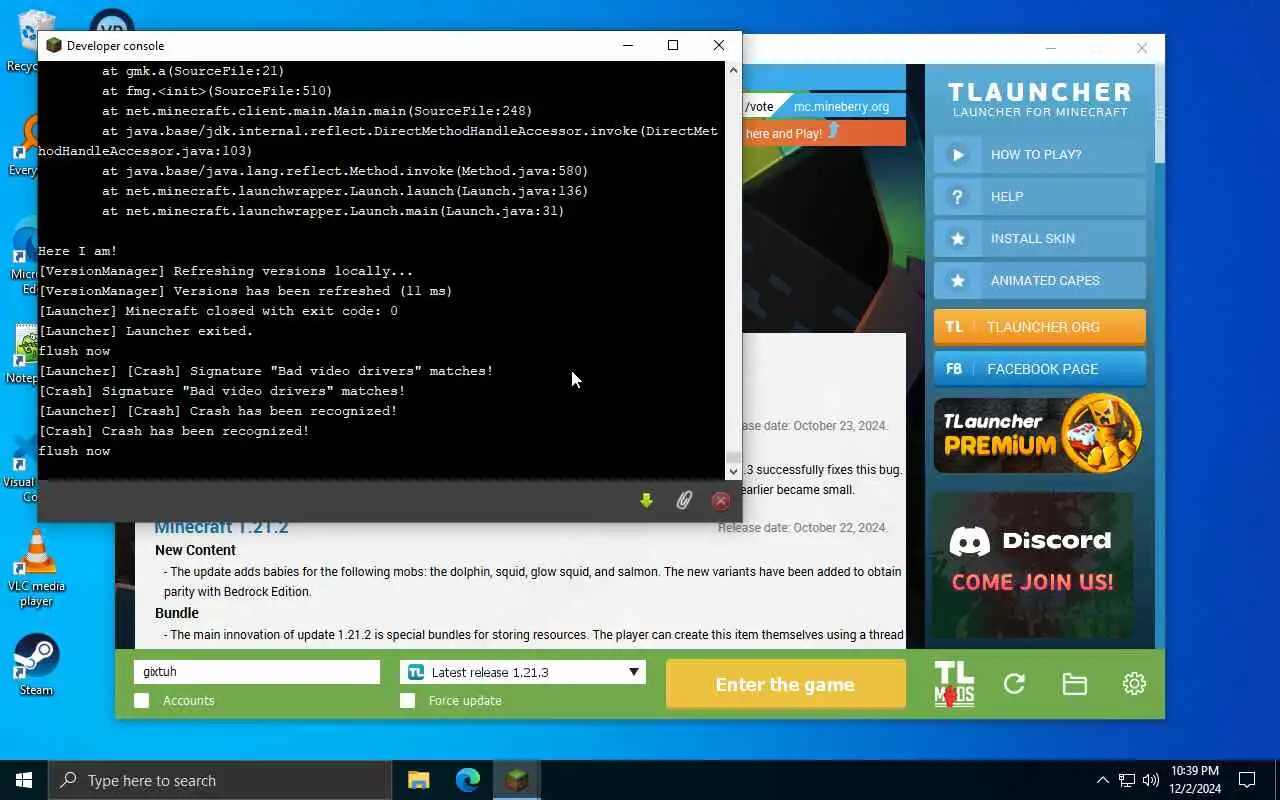Open TL Mods icon in launcher
1280x800 pixels.
pos(954,684)
